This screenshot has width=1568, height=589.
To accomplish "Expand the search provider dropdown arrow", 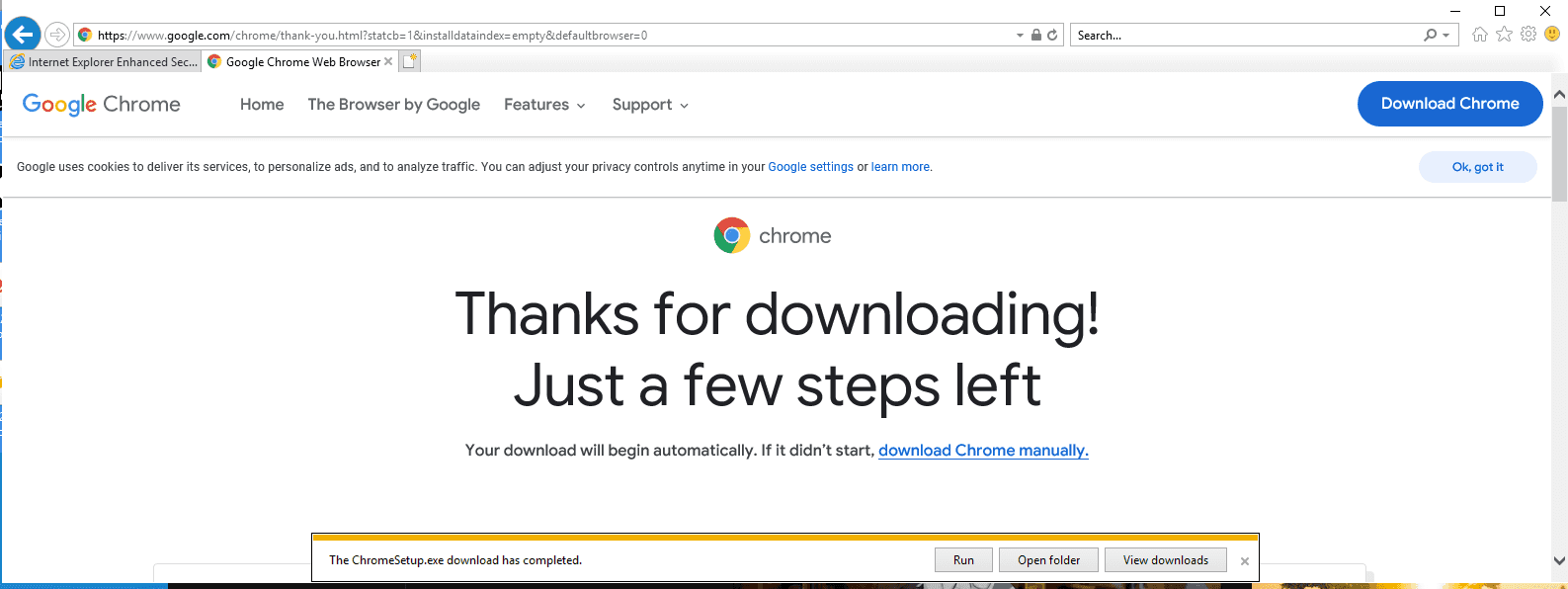I will (x=1446, y=36).
